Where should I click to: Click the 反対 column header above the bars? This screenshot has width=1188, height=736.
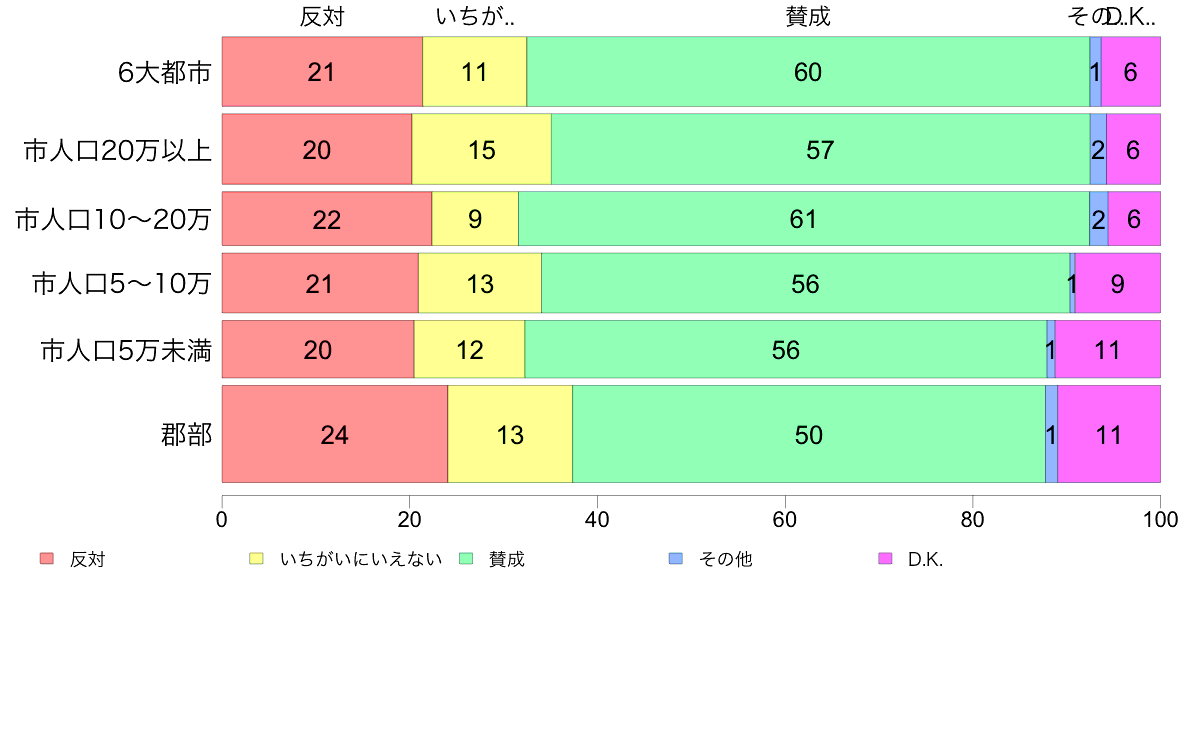click(x=321, y=17)
